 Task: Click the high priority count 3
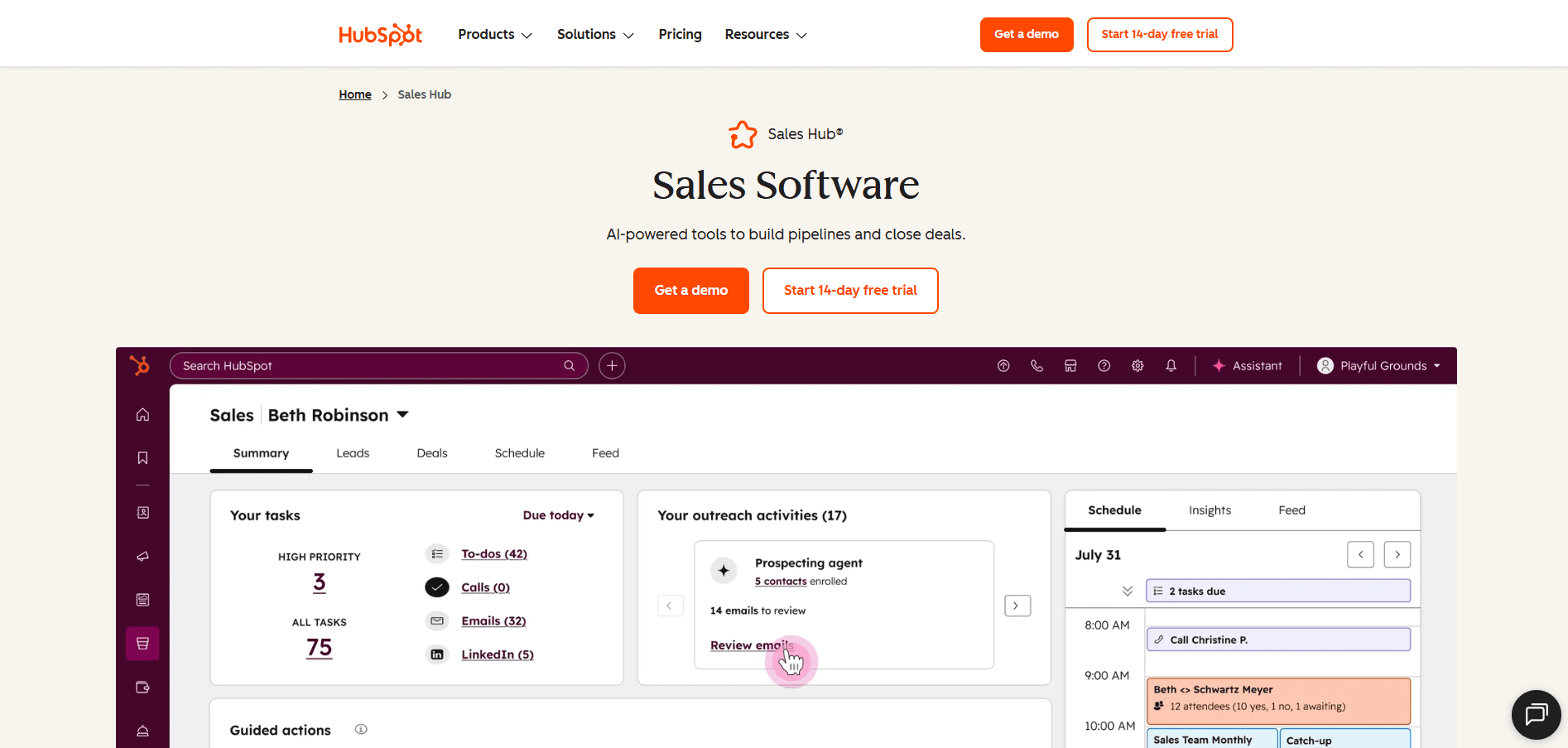click(x=320, y=583)
